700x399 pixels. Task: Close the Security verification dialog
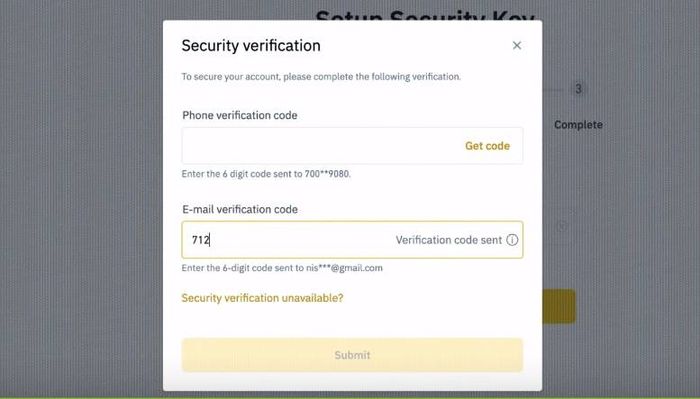[517, 46]
